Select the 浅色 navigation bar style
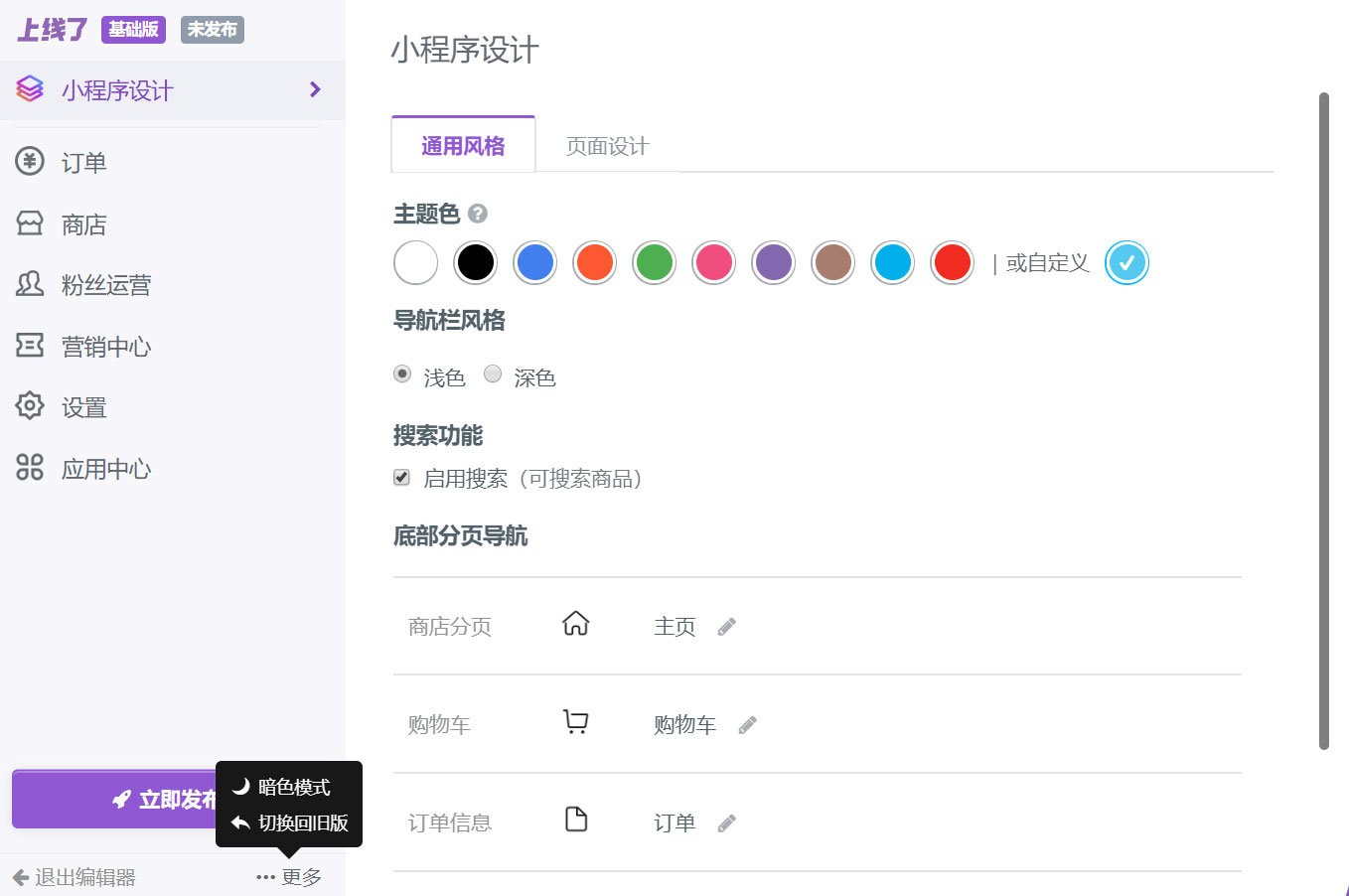The height and width of the screenshot is (896, 1349). click(402, 374)
